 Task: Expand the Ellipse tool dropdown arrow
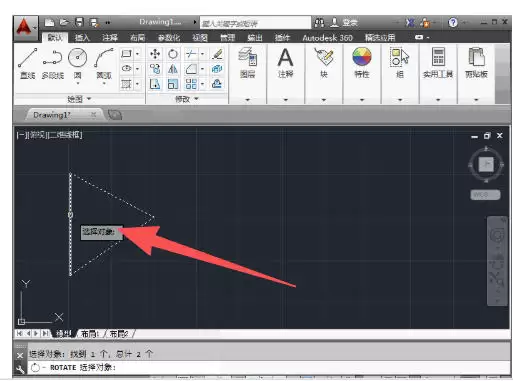tap(137, 69)
